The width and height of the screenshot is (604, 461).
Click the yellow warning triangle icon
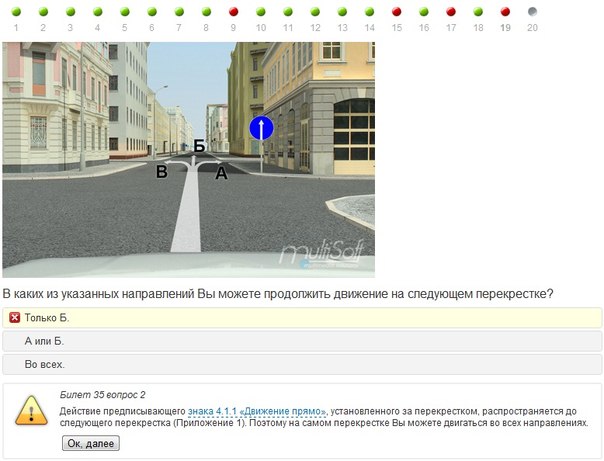31,411
